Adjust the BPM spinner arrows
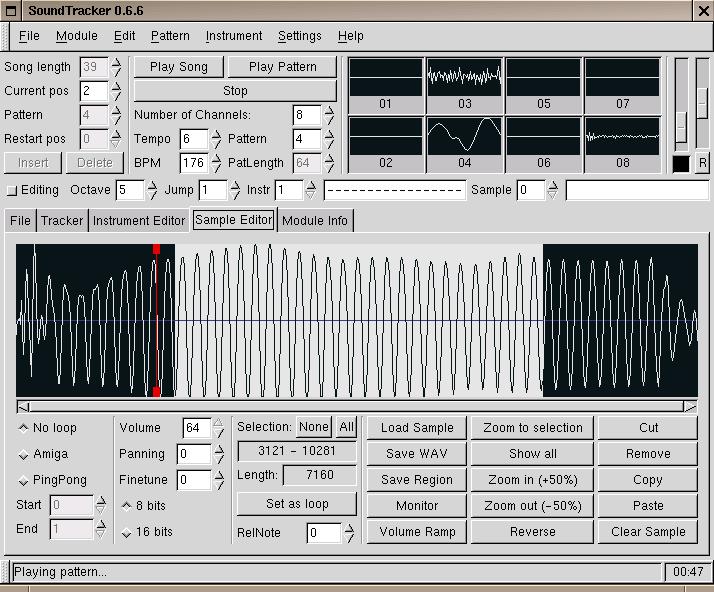714x592 pixels. point(216,163)
